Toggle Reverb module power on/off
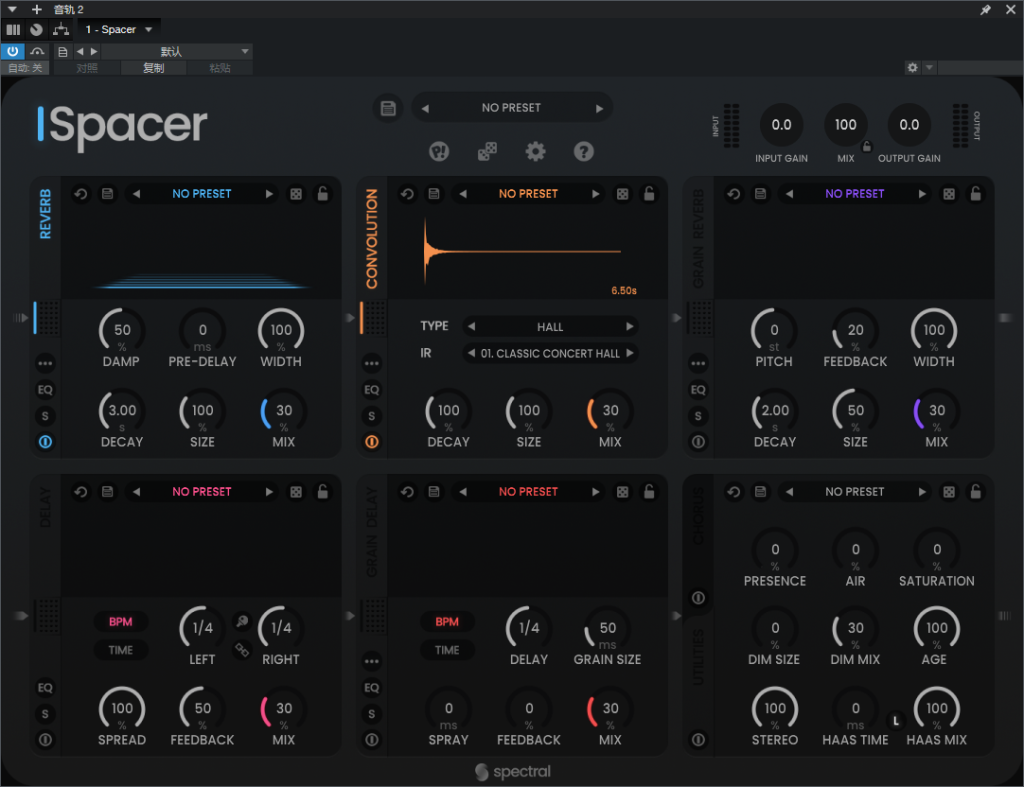This screenshot has height=787, width=1024. click(x=45, y=442)
